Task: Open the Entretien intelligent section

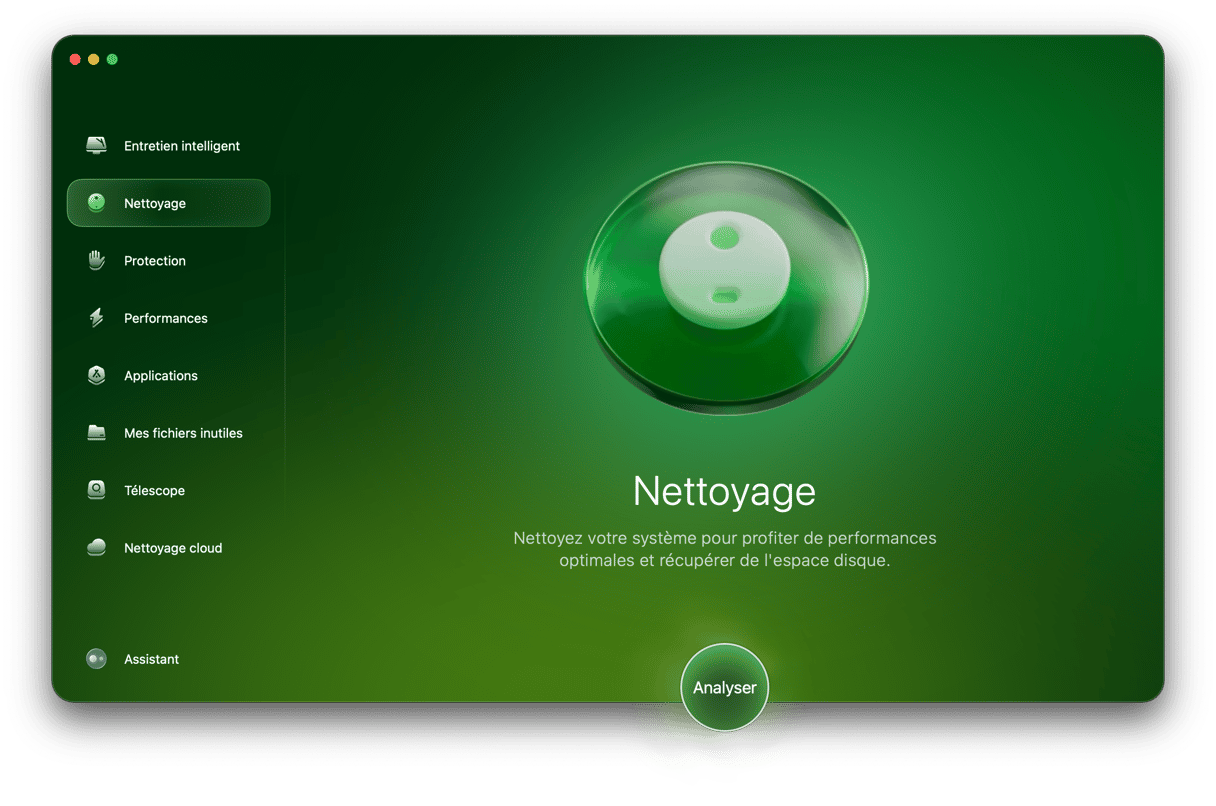Action: point(168,146)
